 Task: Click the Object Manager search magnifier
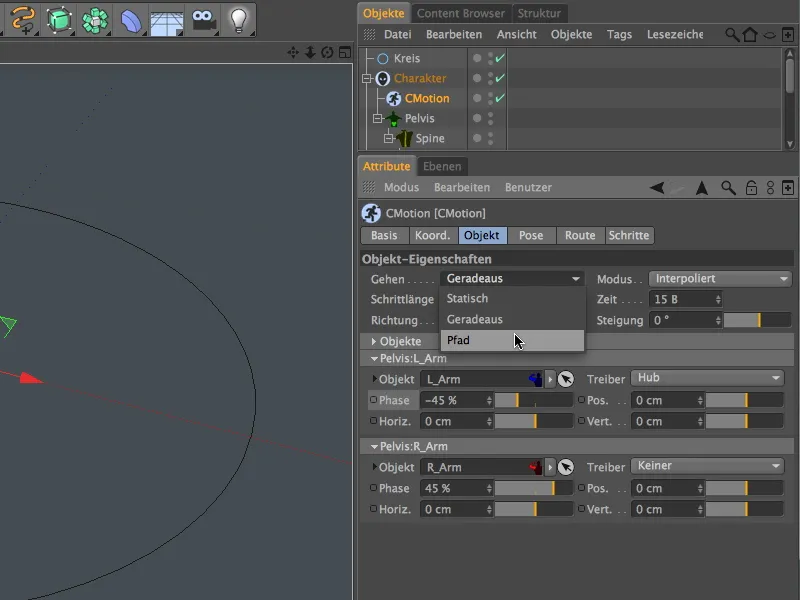732,34
